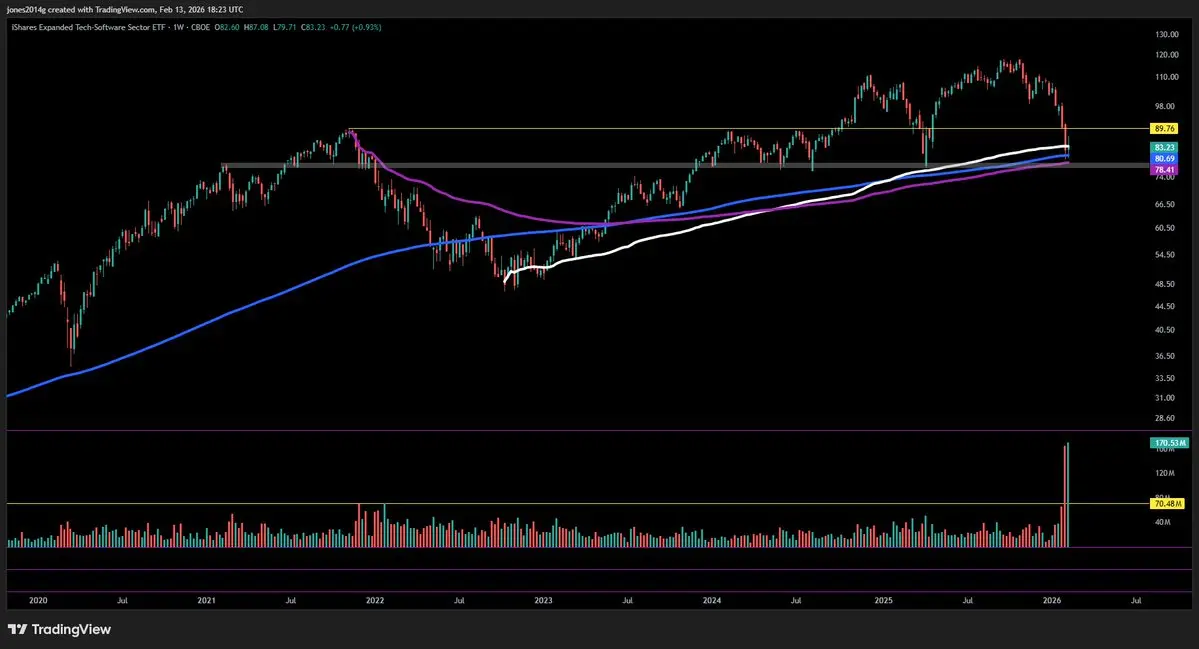Click the 31.00 price axis label
1199x649 pixels.
pos(1165,398)
